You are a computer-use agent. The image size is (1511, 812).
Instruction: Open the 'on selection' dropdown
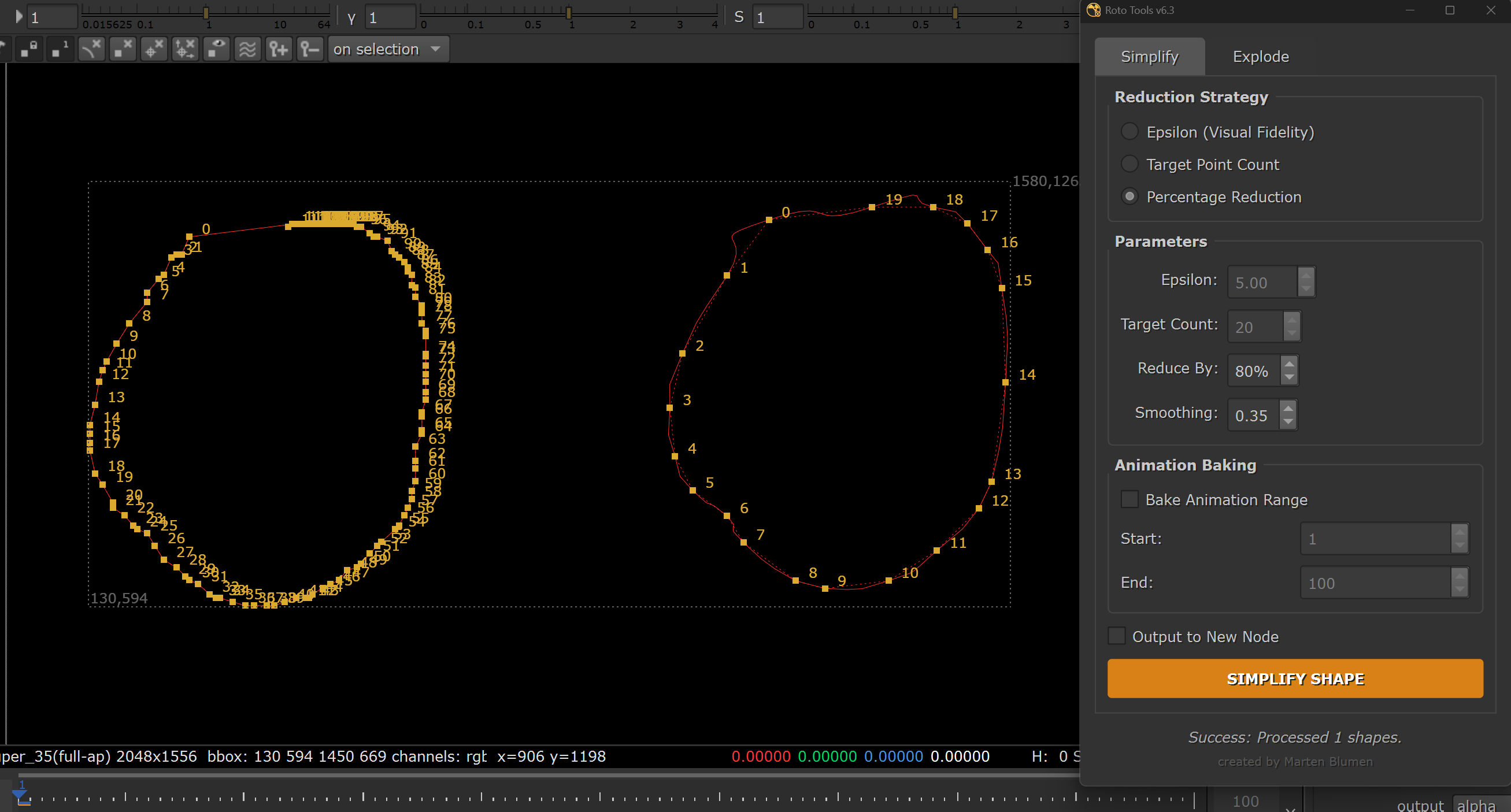point(387,49)
